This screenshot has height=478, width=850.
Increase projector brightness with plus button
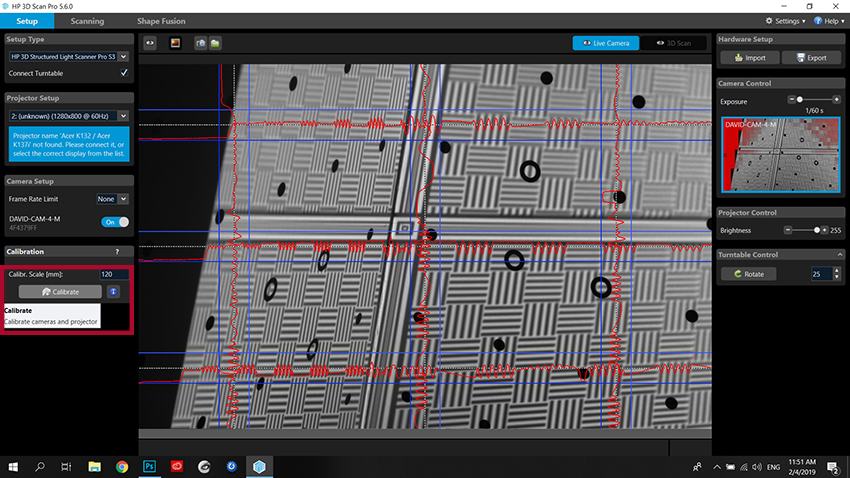coord(825,230)
